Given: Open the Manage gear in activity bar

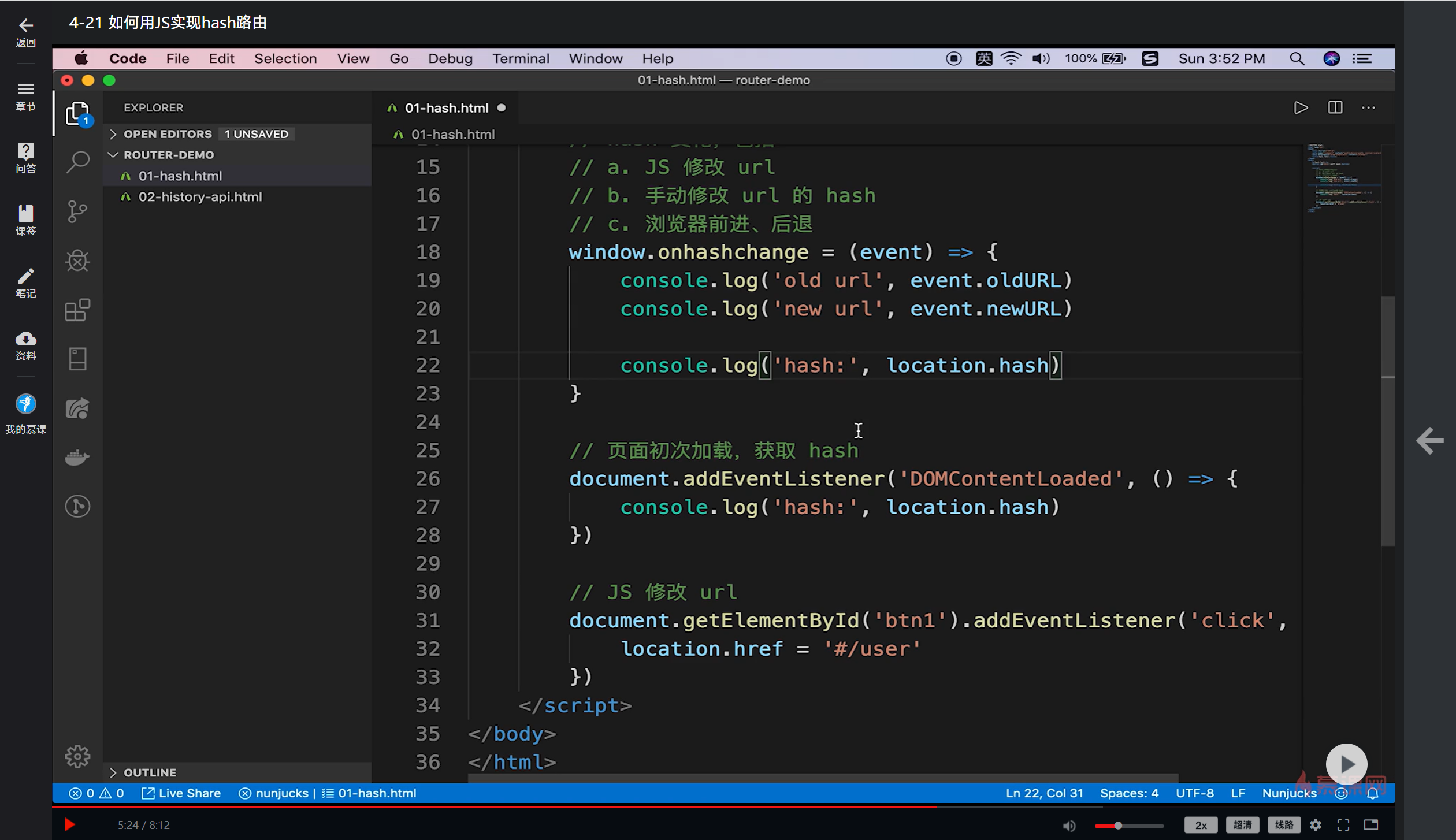Looking at the screenshot, I should tap(77, 756).
